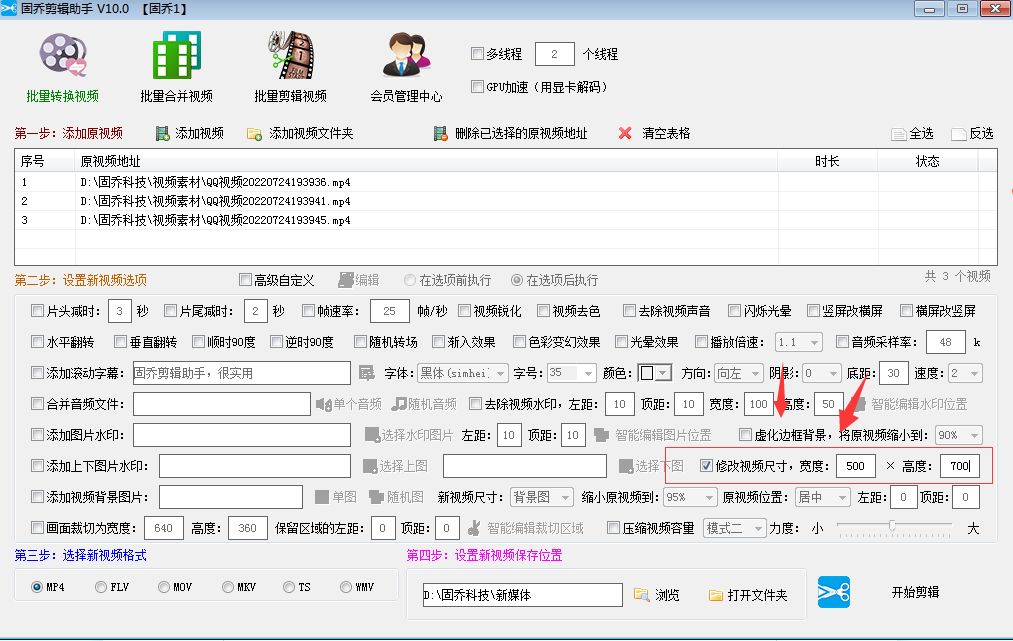1013x641 pixels.
Task: Click 随机图 icon
Action: pos(376,497)
